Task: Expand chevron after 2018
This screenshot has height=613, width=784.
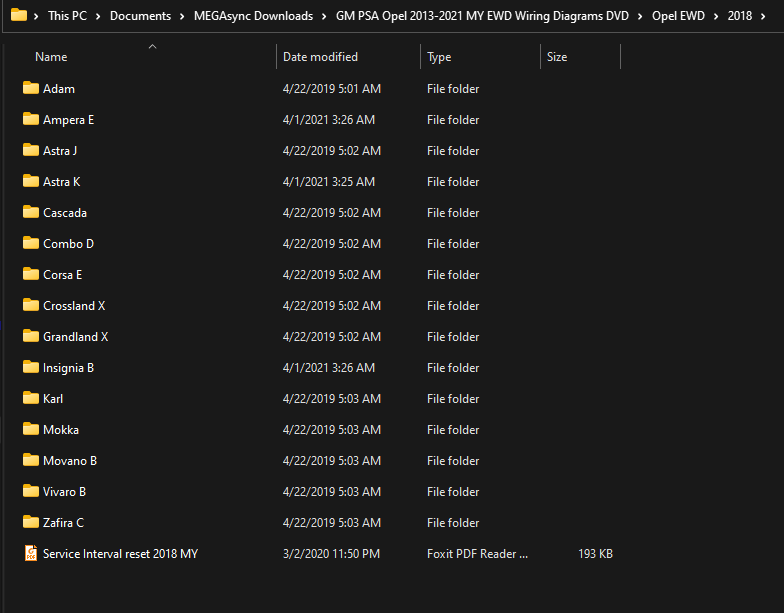Action: [763, 16]
